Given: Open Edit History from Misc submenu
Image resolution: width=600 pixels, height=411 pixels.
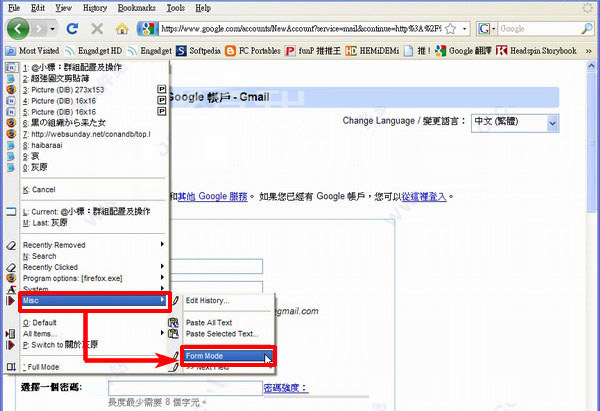Looking at the screenshot, I should (x=228, y=300).
